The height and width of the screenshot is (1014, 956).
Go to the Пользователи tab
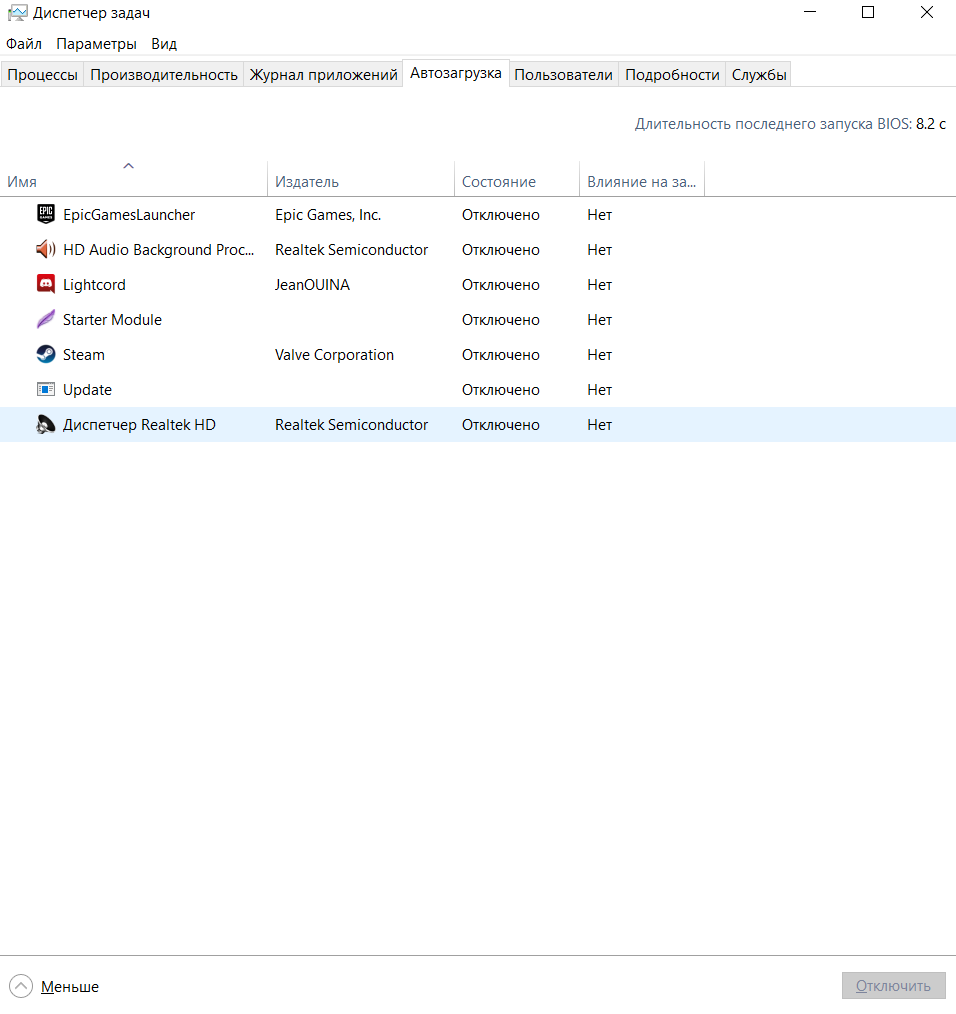click(x=563, y=74)
